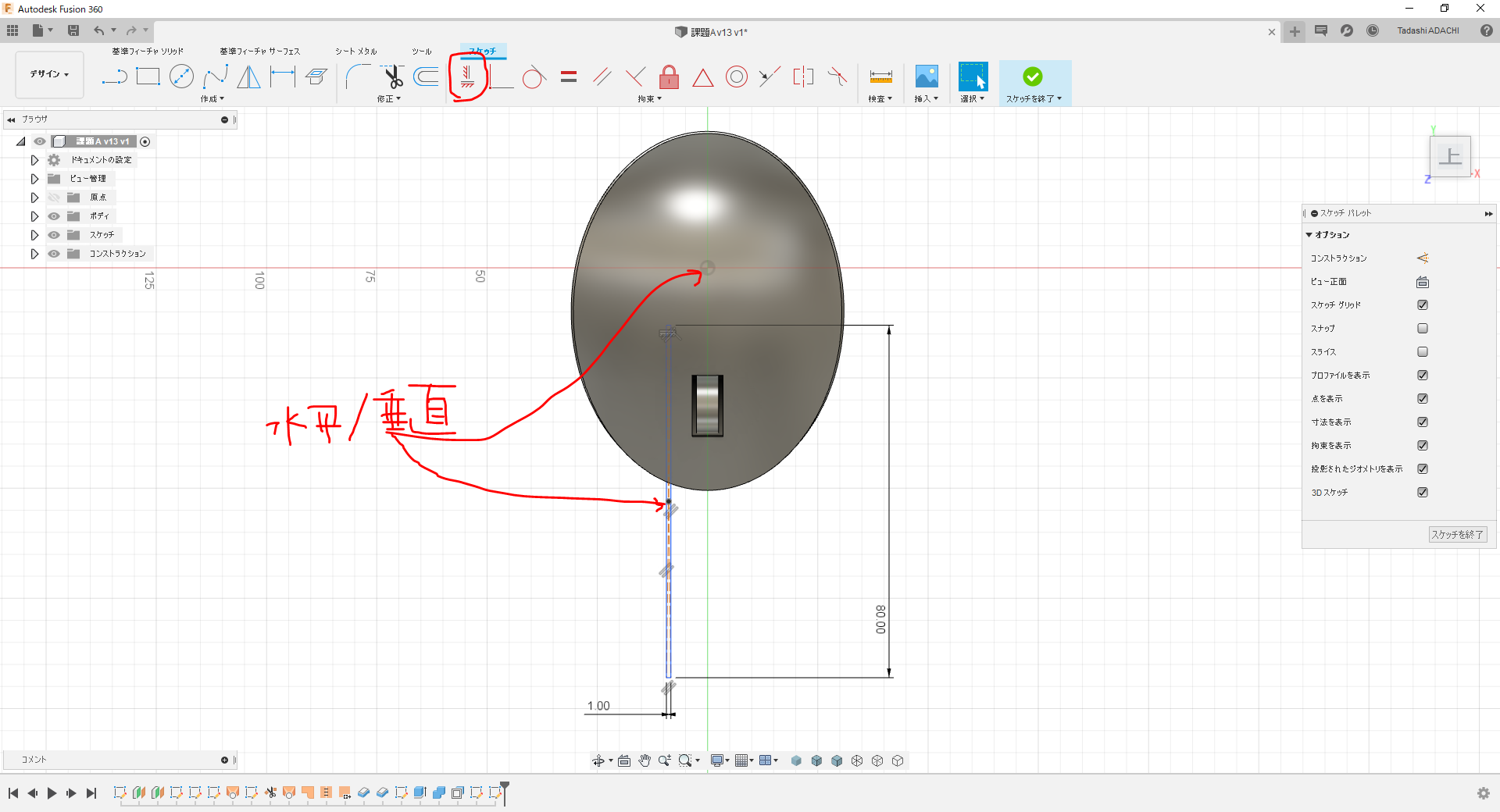
Task: Apply the Parallel constraint
Action: [x=602, y=77]
